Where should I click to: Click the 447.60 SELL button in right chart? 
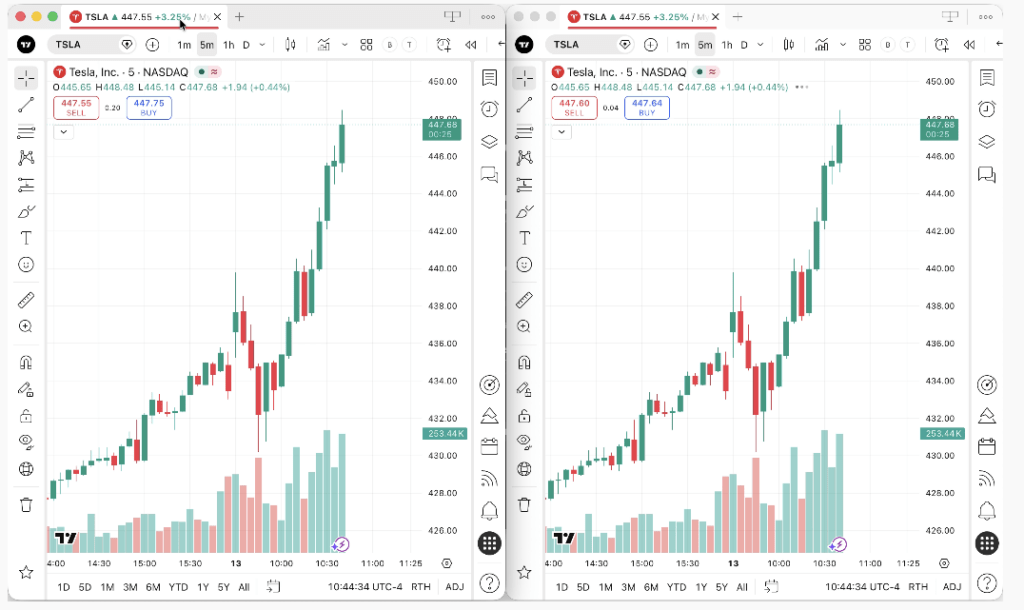574,108
